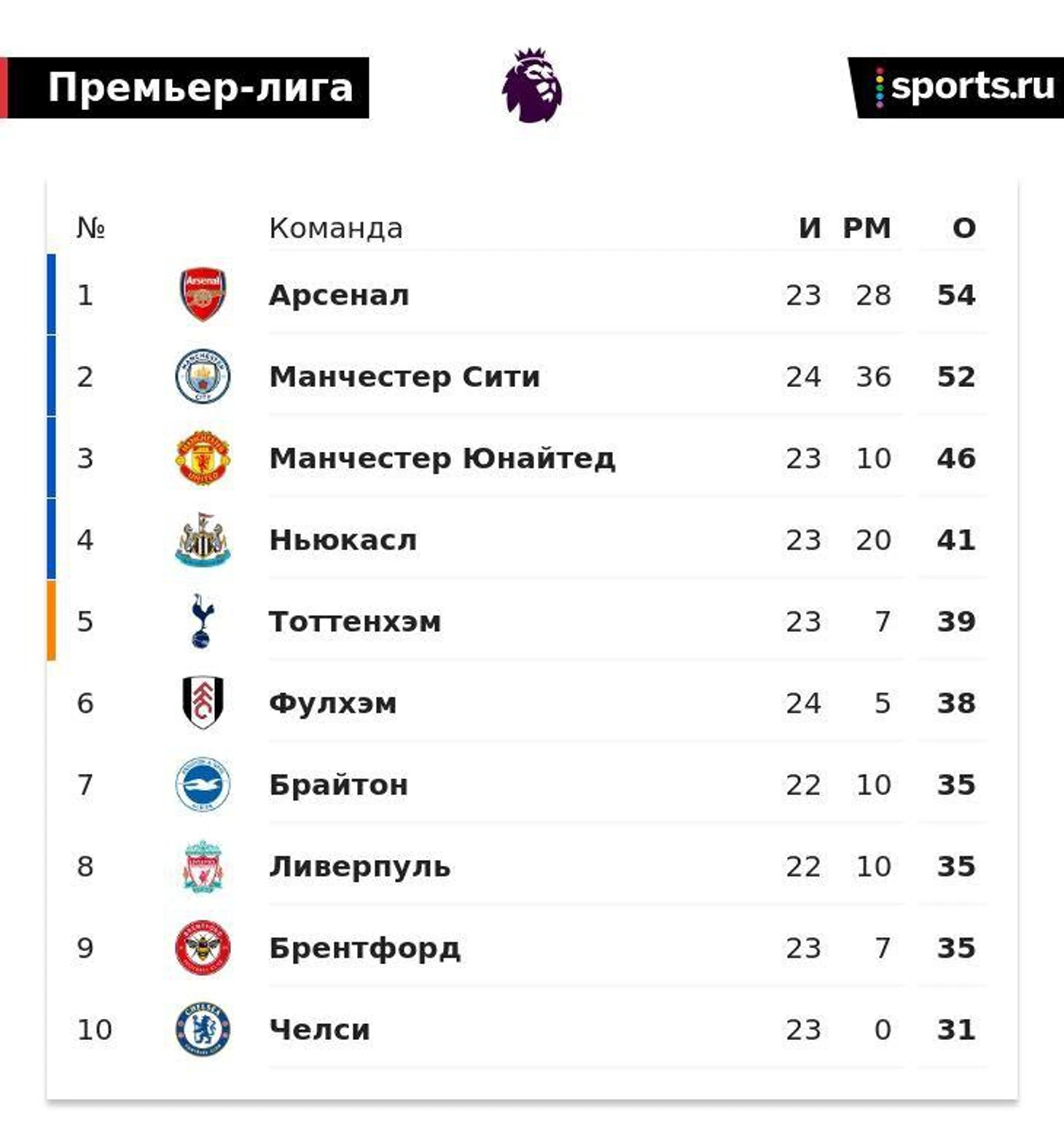Click the РМ goal difference column header

click(867, 228)
